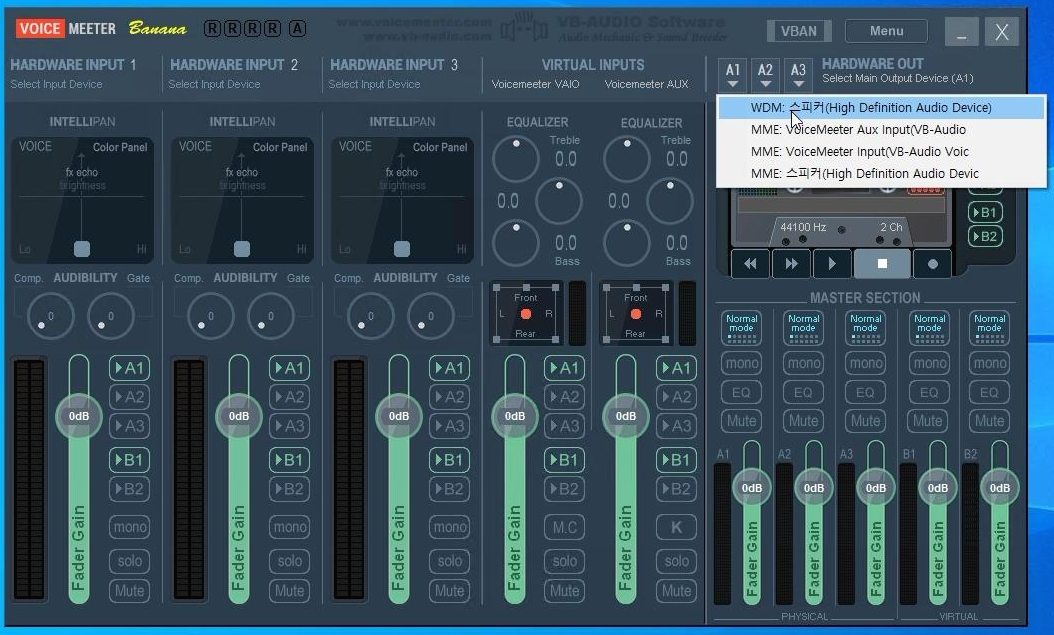Image resolution: width=1054 pixels, height=635 pixels.
Task: Click the cassette fast-forward button
Action: click(x=791, y=263)
